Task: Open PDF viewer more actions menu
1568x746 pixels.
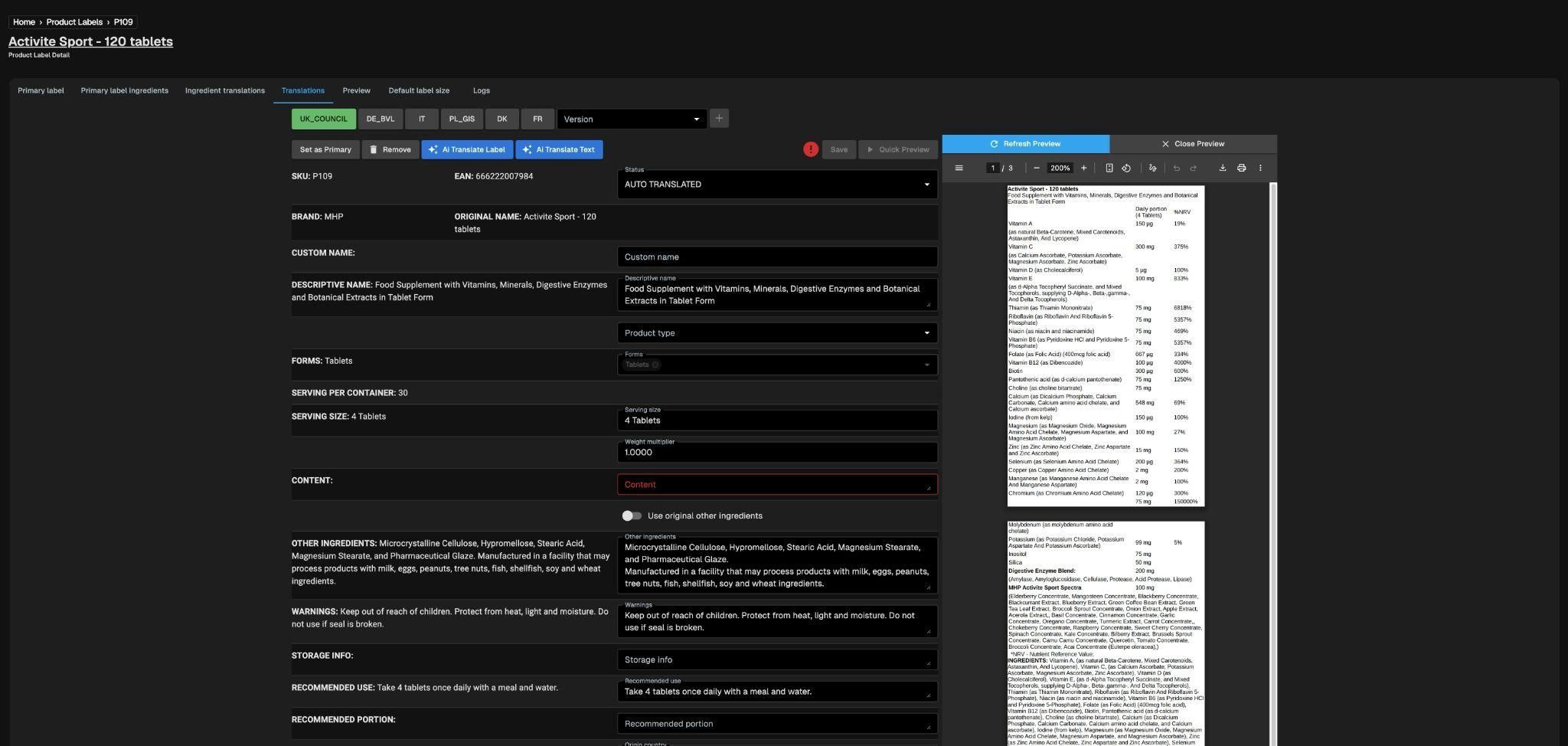Action: point(1260,168)
